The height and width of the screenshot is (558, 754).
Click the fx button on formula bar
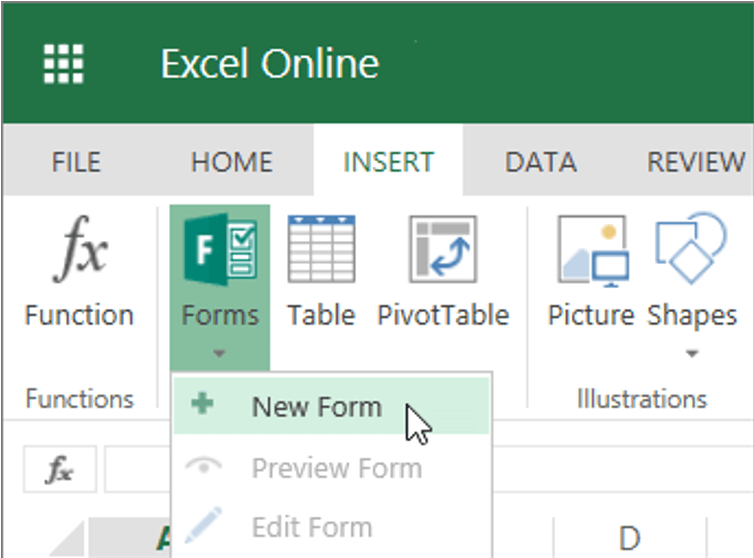[x=60, y=469]
